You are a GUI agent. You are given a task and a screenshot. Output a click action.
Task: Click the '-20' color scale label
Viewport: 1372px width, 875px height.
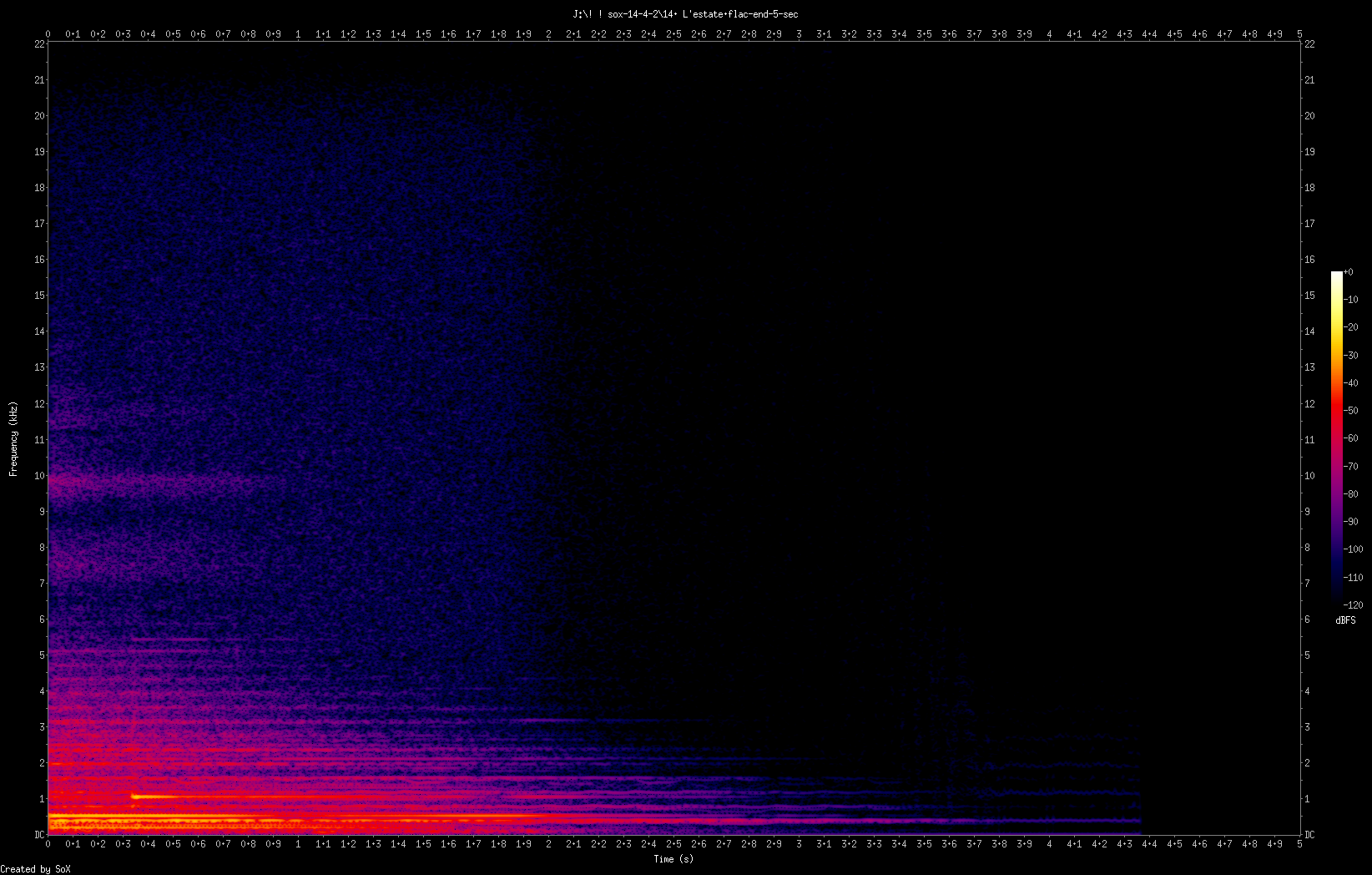pyautogui.click(x=1351, y=327)
